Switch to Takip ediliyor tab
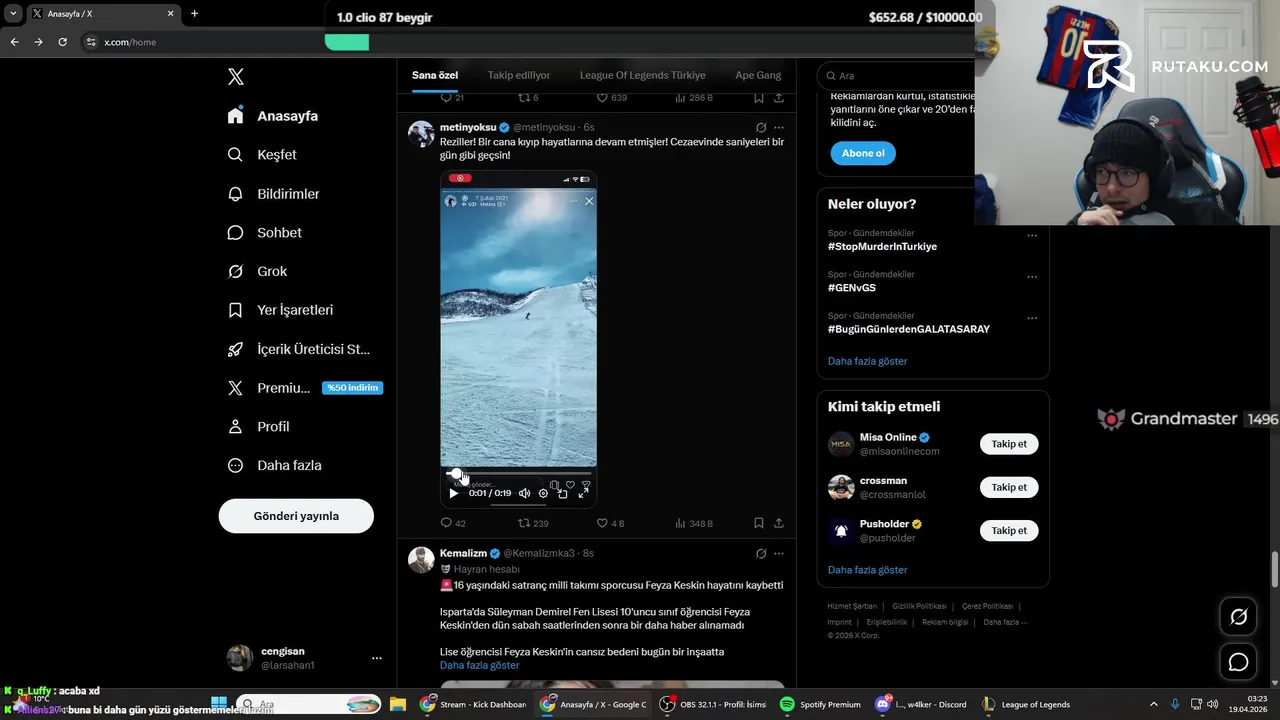 (519, 75)
